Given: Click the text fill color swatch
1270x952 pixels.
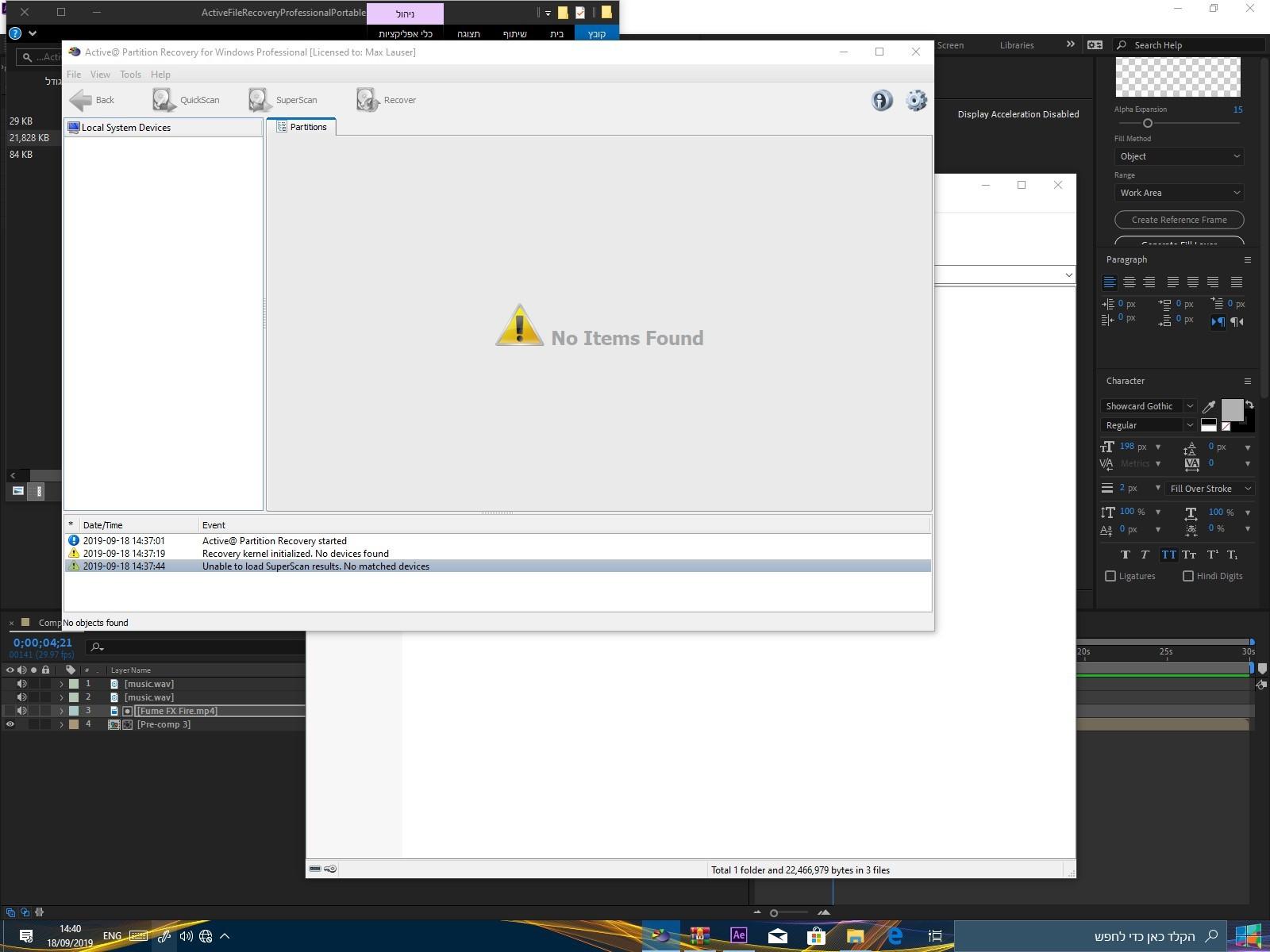Looking at the screenshot, I should pos(1232,409).
